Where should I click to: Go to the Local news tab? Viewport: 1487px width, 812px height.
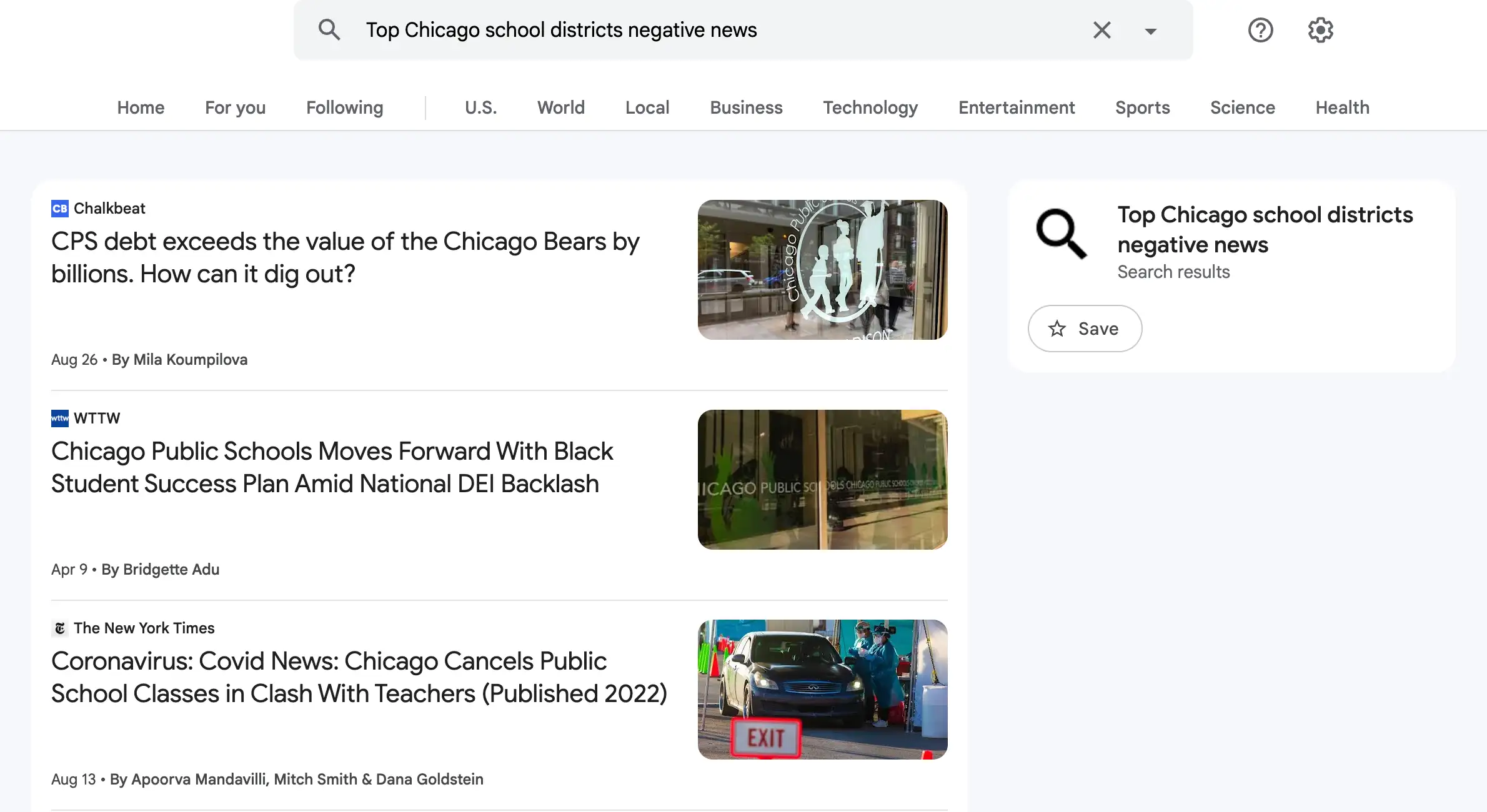(x=647, y=107)
